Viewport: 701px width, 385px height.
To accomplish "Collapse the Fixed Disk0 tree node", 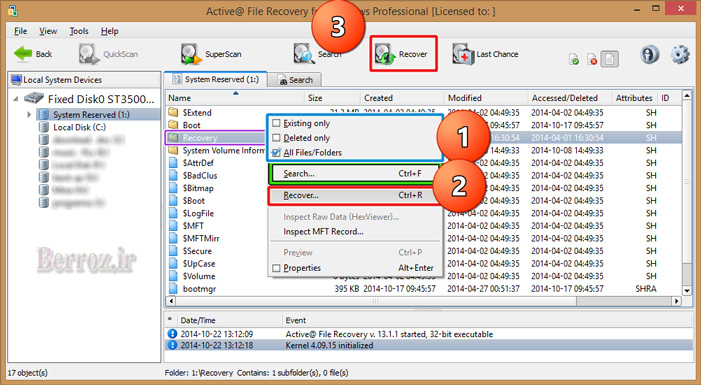I will 16,98.
